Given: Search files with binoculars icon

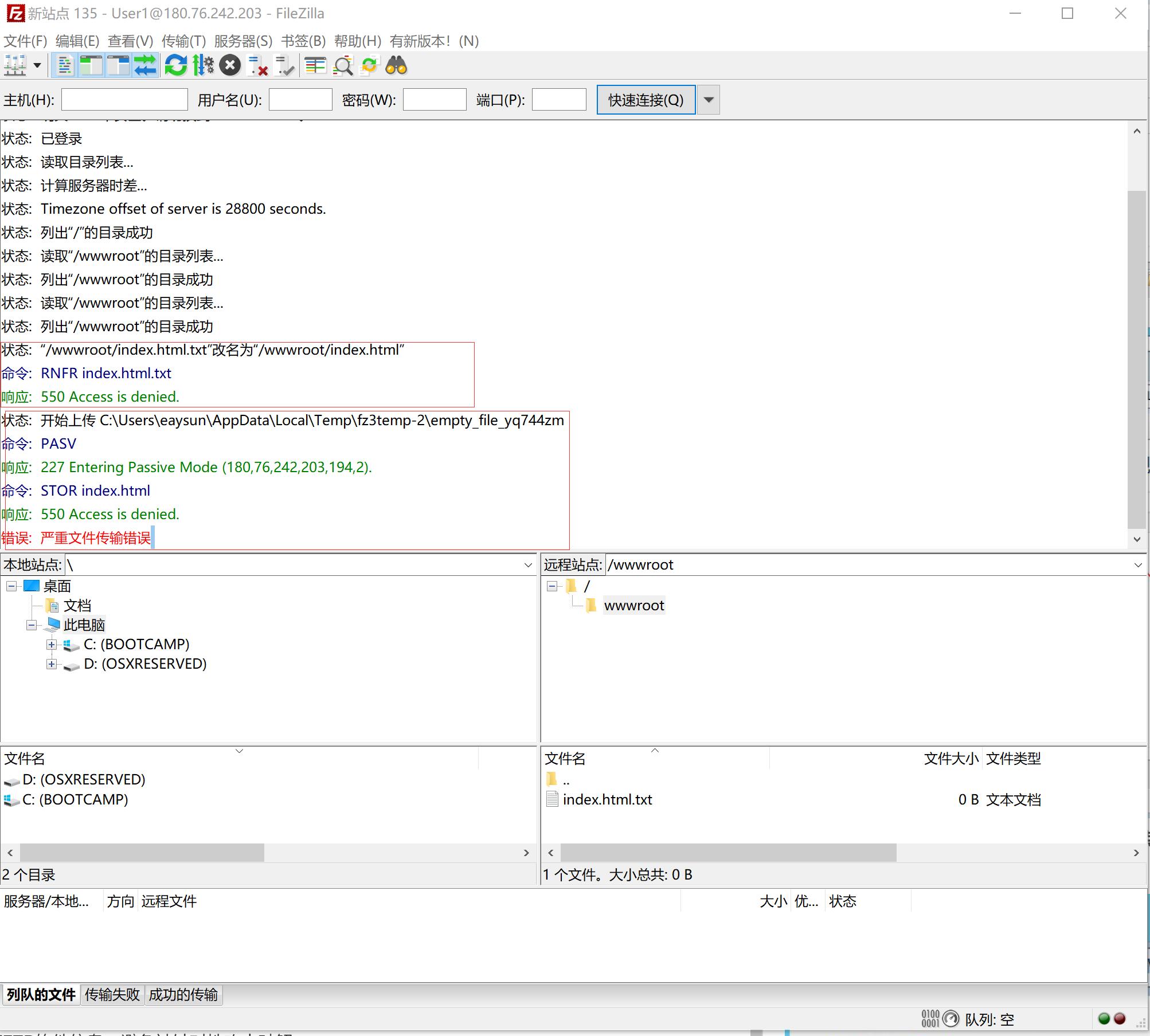Looking at the screenshot, I should [x=396, y=66].
